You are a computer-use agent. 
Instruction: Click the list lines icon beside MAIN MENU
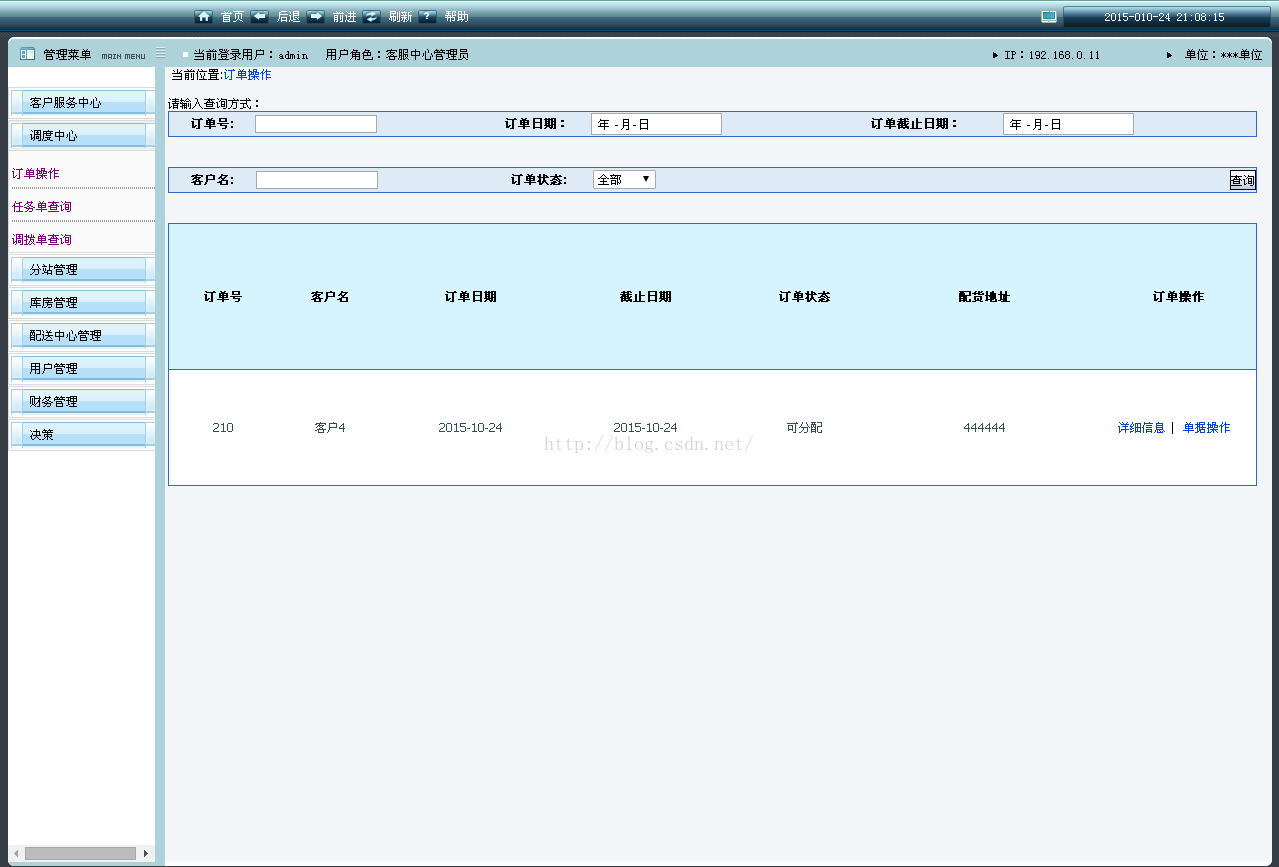tap(161, 53)
